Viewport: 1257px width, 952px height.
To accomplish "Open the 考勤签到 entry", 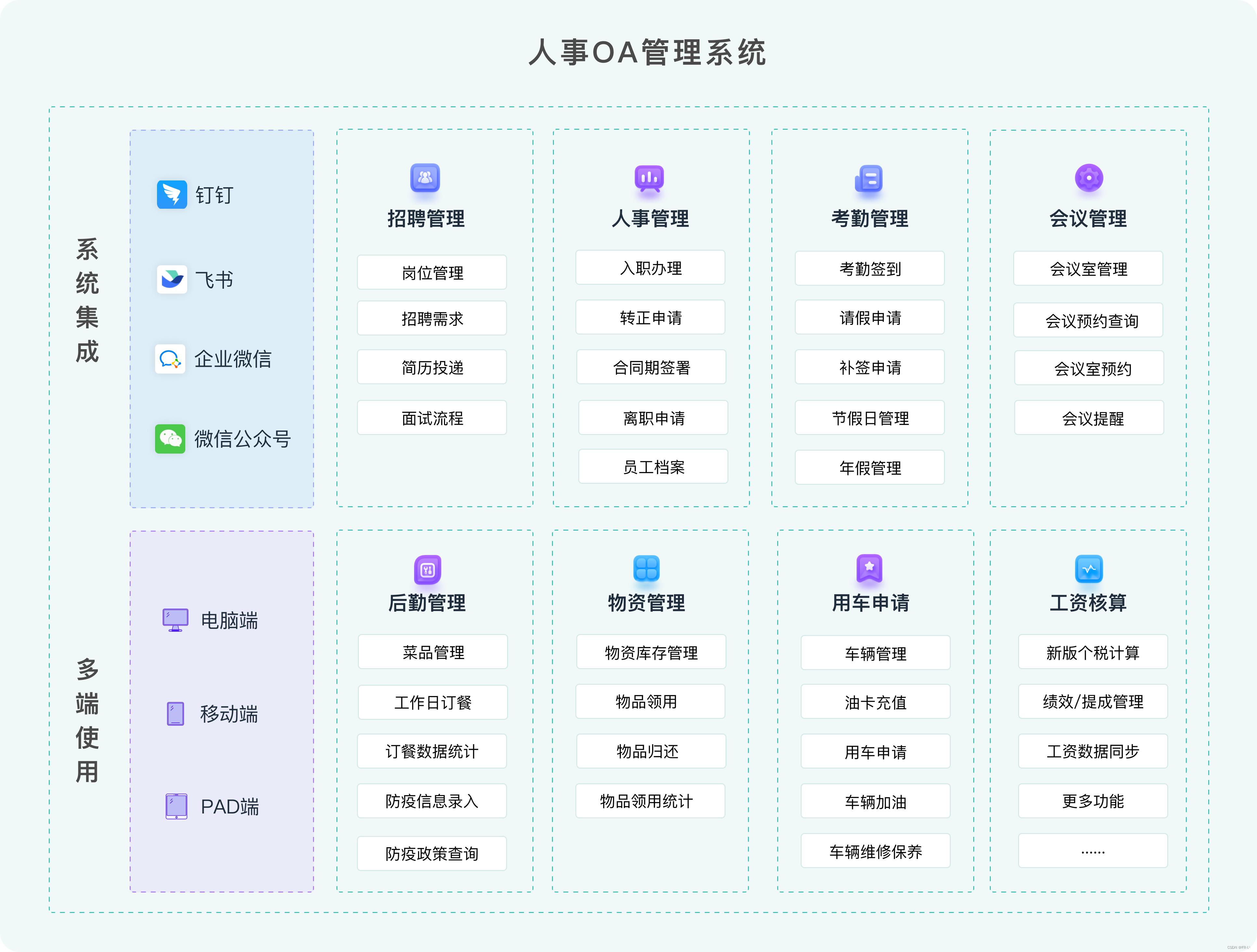I will tap(870, 268).
